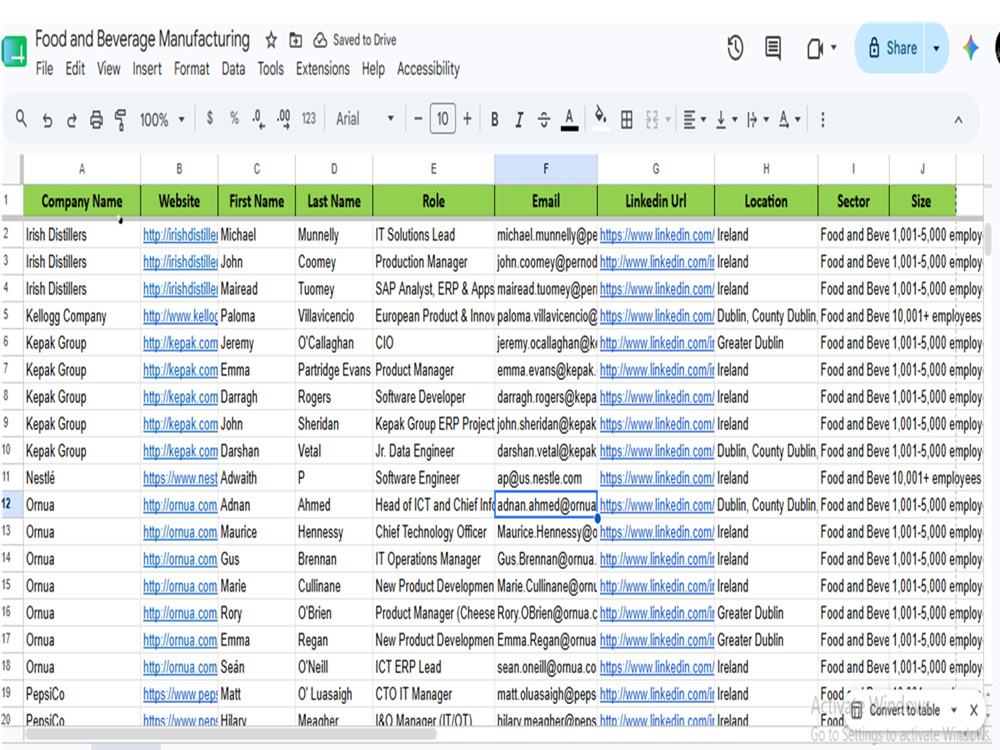Viewport: 1000px width, 750px height.
Task: Open version history clock icon
Action: [x=735, y=48]
